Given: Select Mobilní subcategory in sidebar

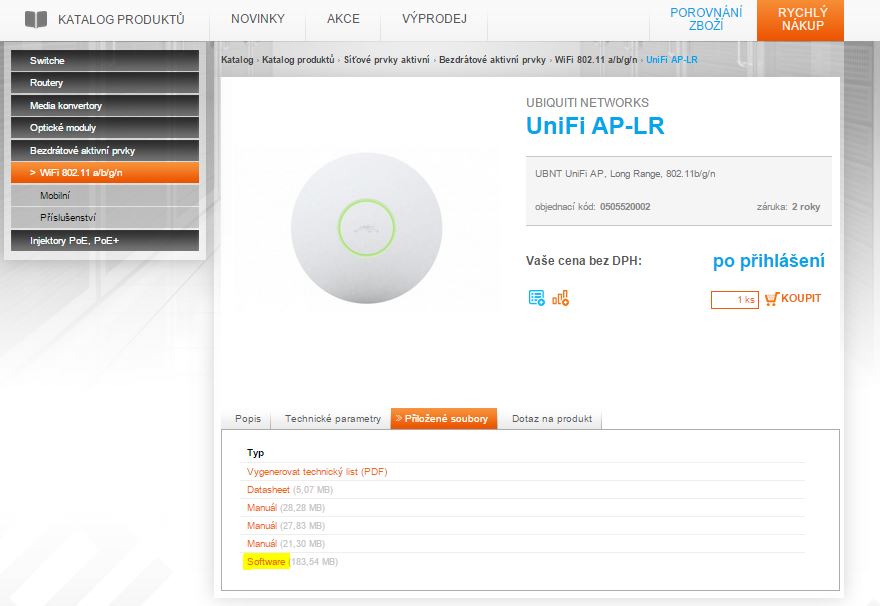Looking at the screenshot, I should tap(105, 195).
